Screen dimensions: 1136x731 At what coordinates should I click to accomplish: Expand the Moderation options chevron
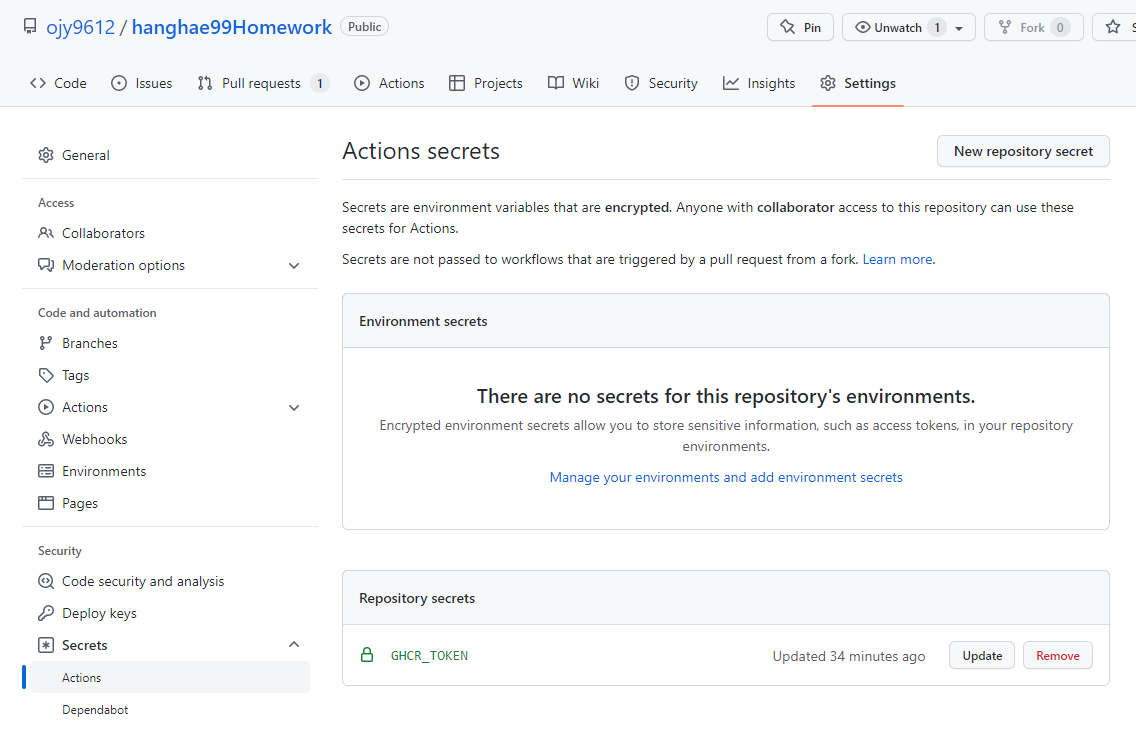coord(294,266)
